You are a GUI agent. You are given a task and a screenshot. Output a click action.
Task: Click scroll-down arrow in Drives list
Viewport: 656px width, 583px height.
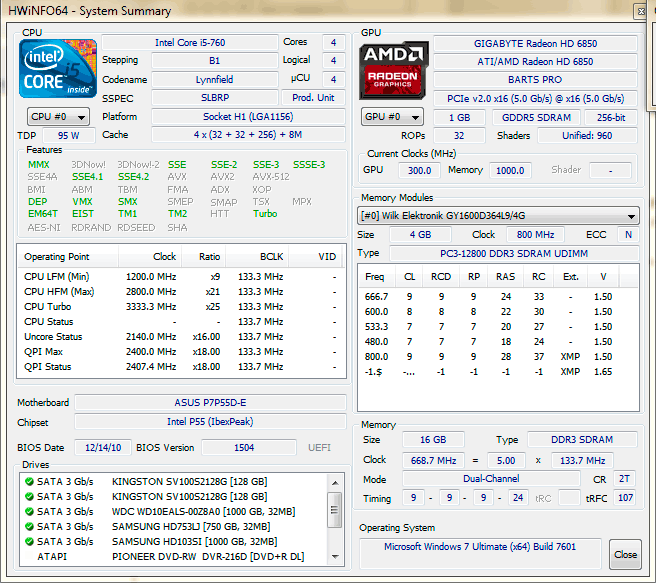[x=335, y=557]
